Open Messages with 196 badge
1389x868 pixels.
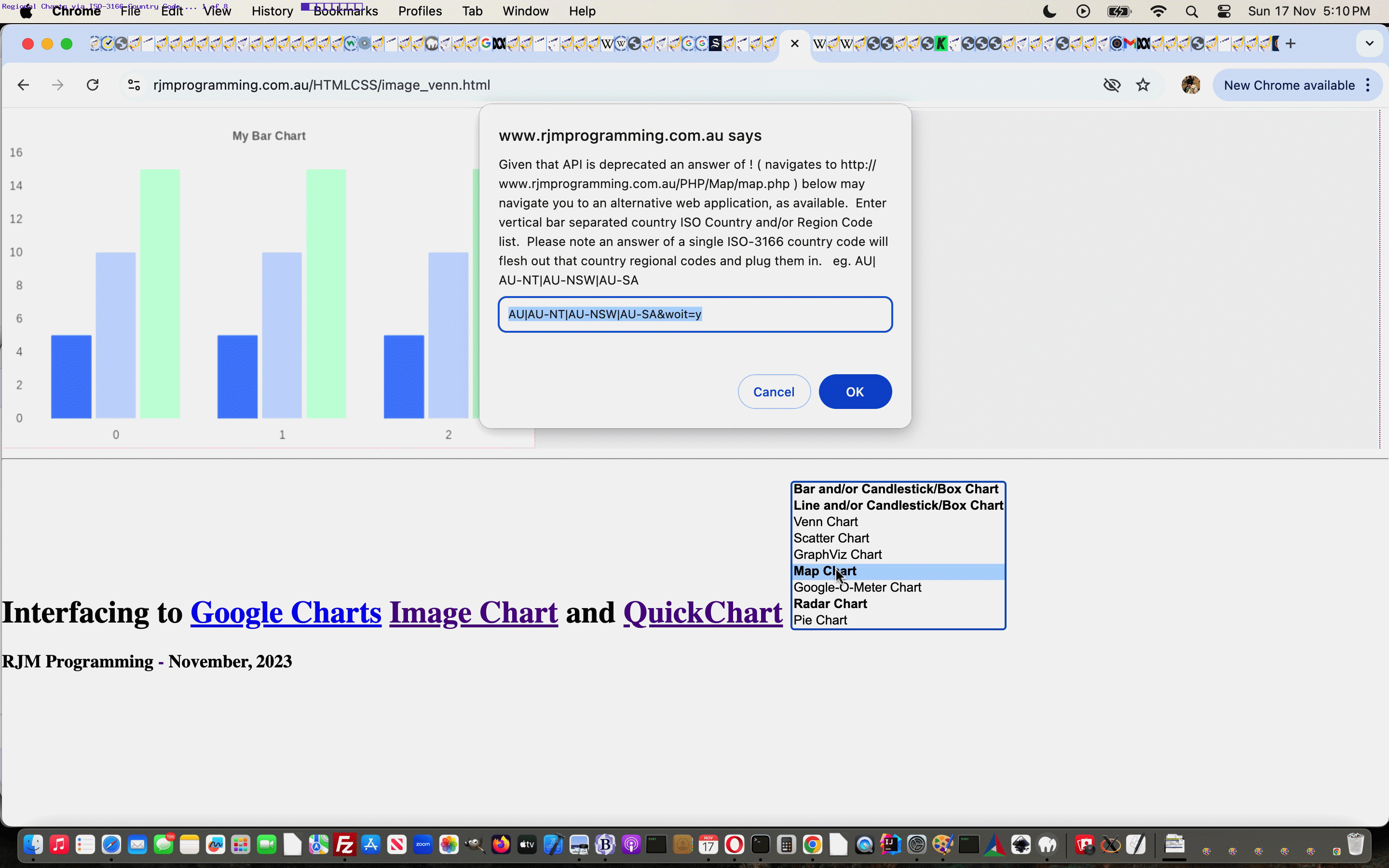(x=163, y=844)
